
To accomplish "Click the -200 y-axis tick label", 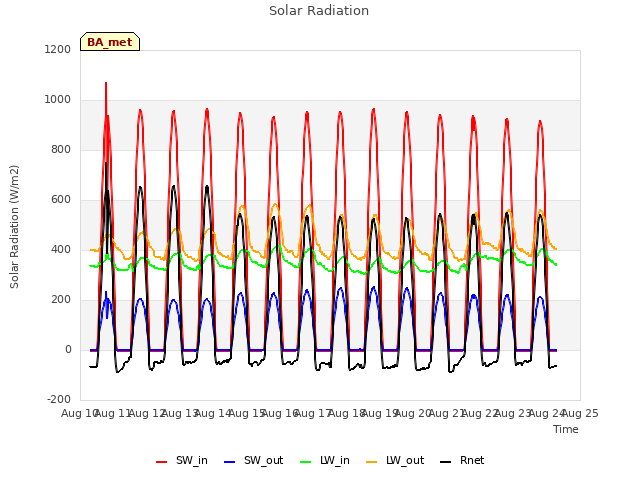I will tap(59, 399).
